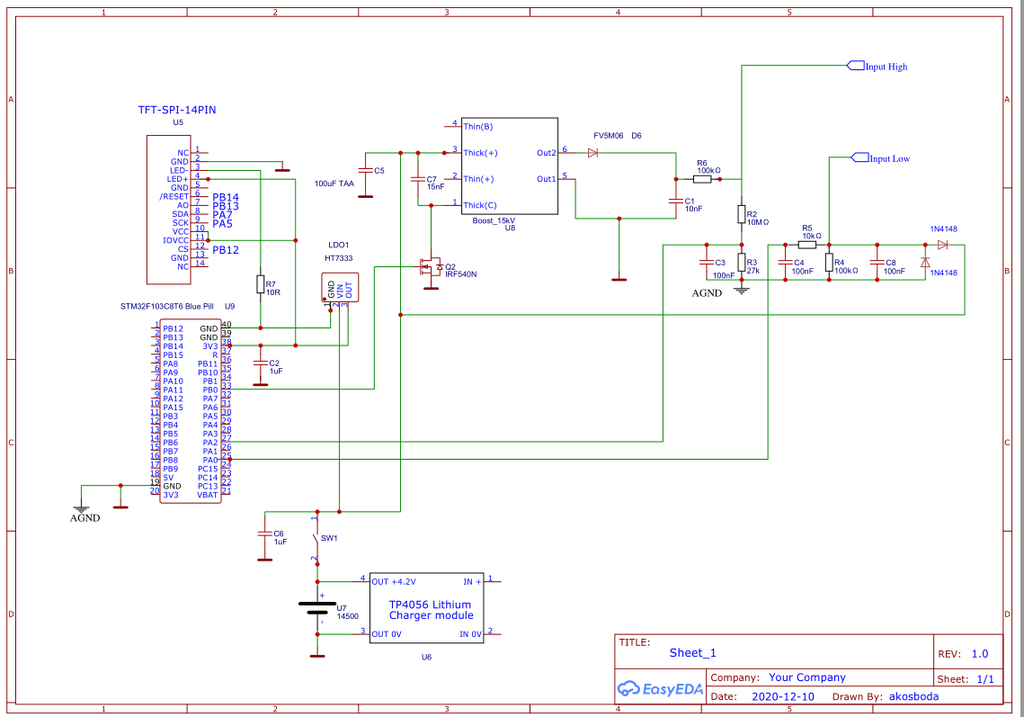The image size is (1024, 717).
Task: Select the REV 1.0 field
Action: (963, 654)
